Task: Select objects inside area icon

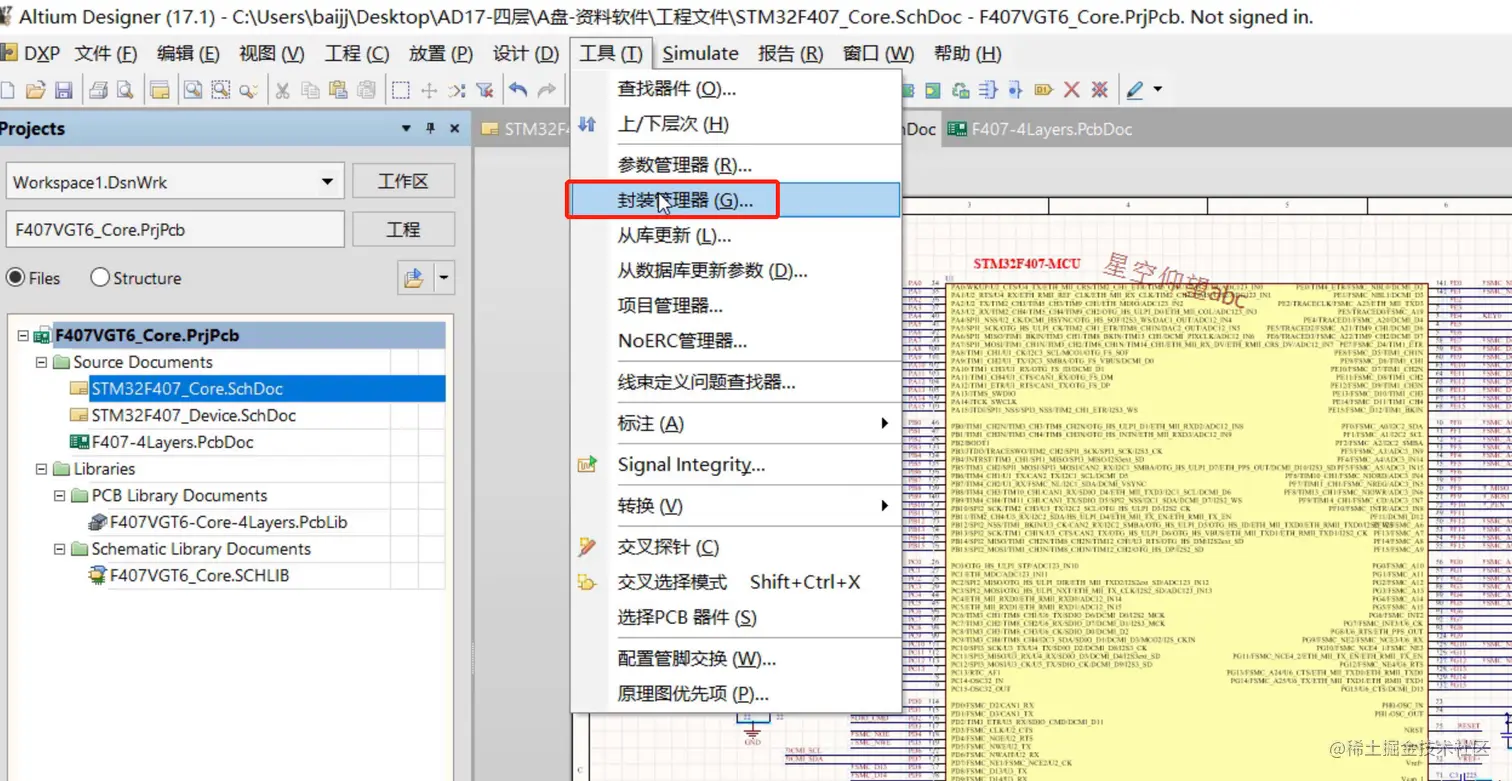Action: 400,90
